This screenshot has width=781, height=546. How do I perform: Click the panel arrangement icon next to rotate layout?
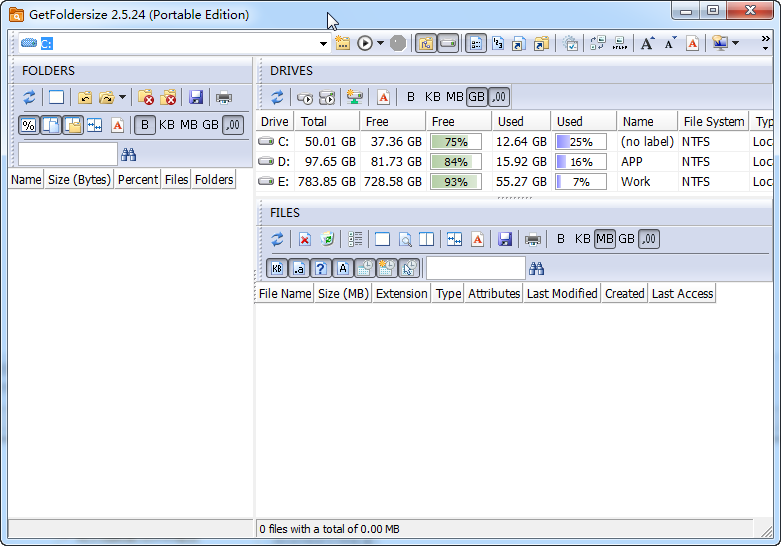click(620, 43)
